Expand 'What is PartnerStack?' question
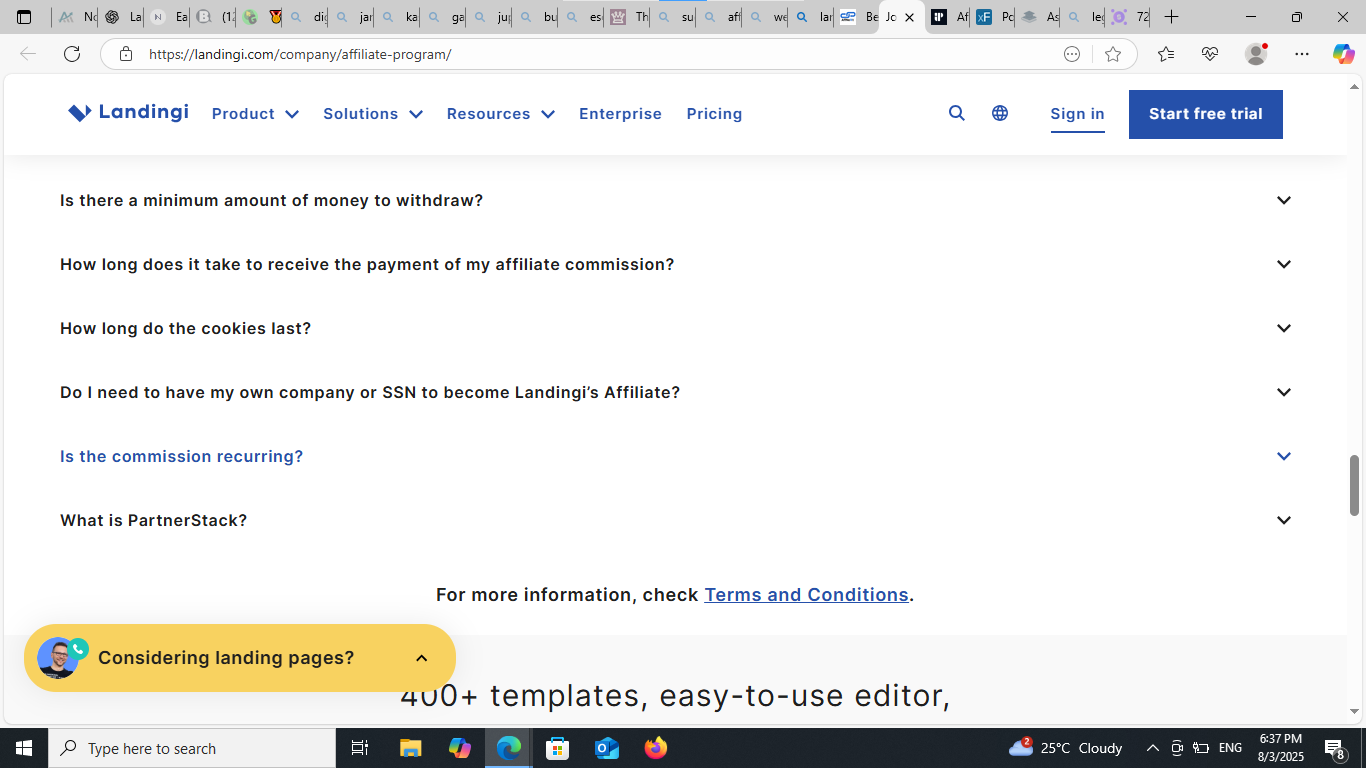 [676, 520]
